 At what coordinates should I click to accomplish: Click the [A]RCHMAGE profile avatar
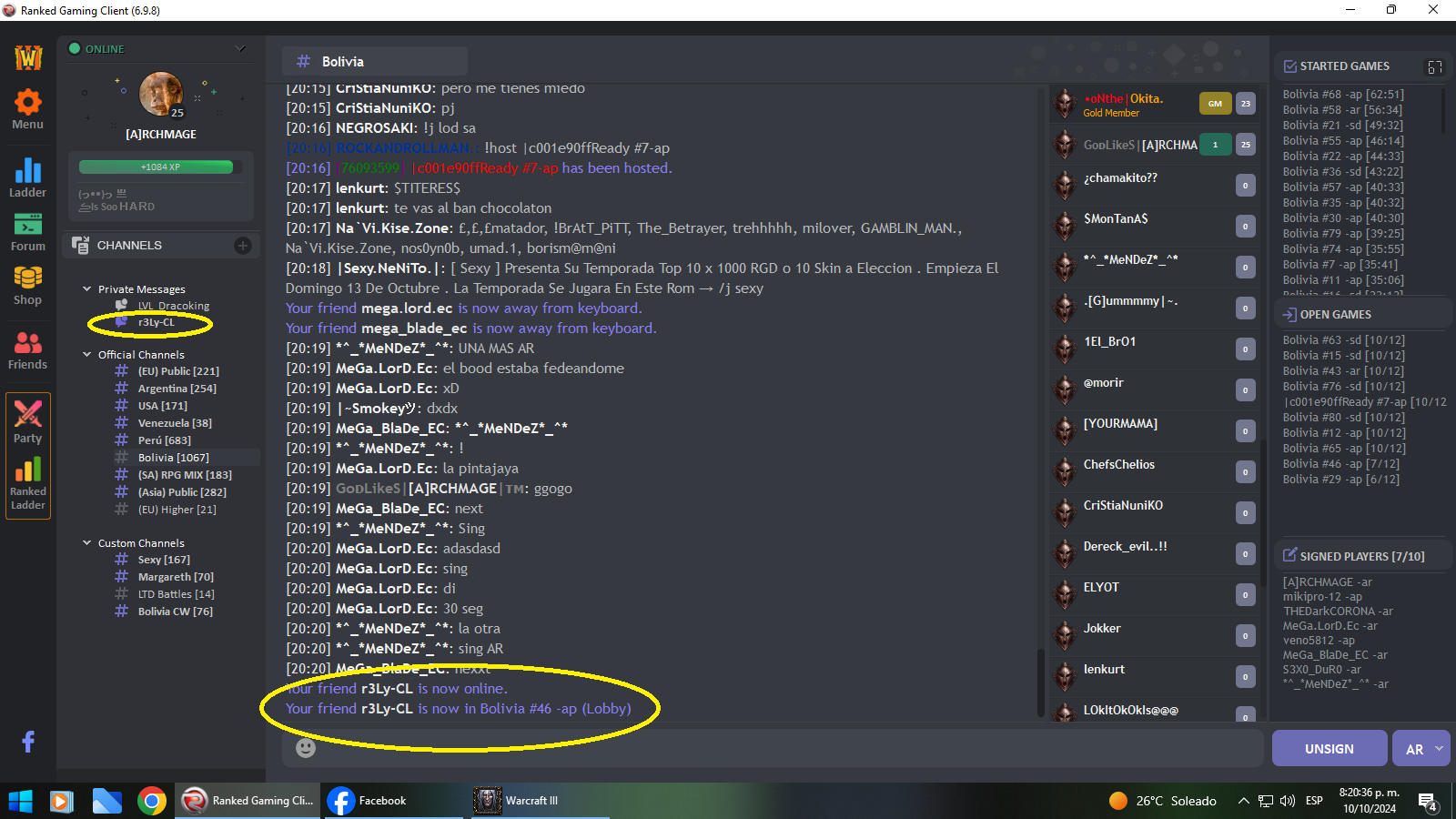tap(161, 94)
